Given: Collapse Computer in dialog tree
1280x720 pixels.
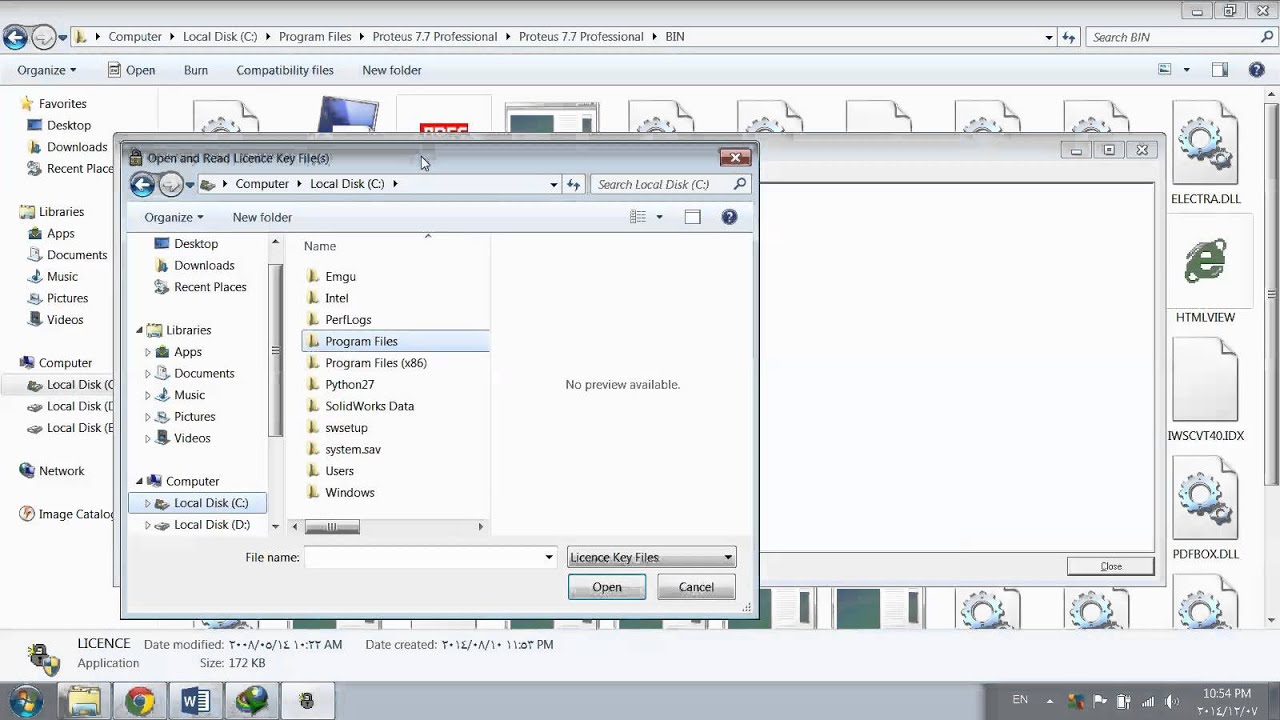Looking at the screenshot, I should 140,481.
